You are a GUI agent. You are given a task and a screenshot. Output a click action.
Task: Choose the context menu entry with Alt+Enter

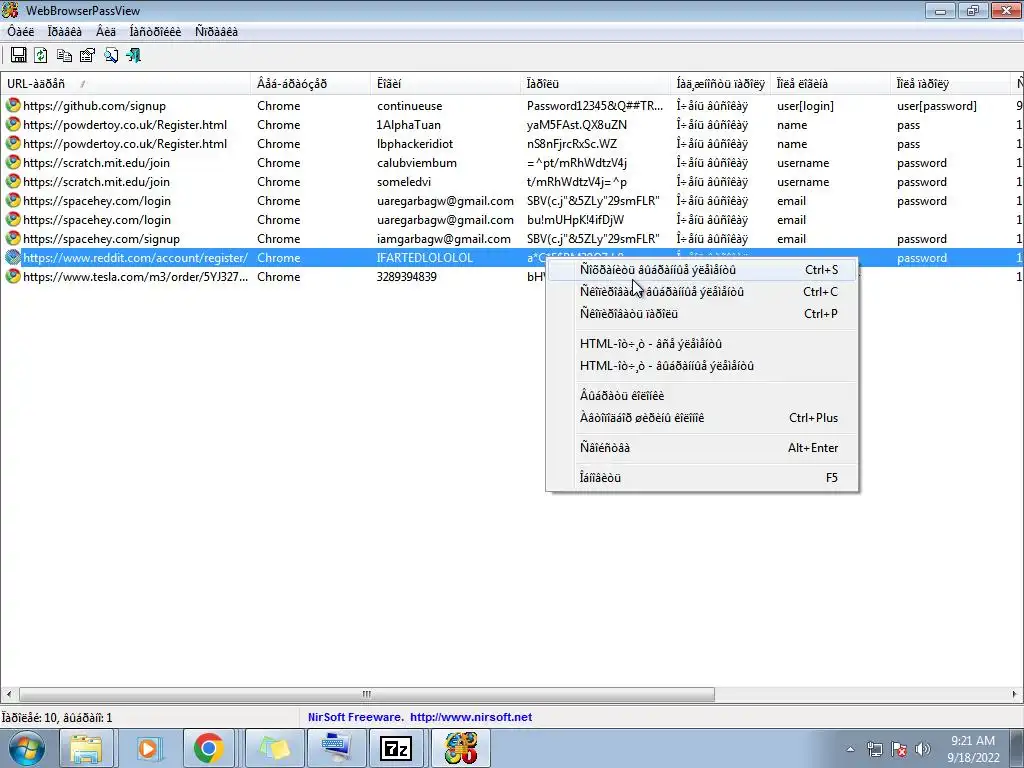(703, 448)
